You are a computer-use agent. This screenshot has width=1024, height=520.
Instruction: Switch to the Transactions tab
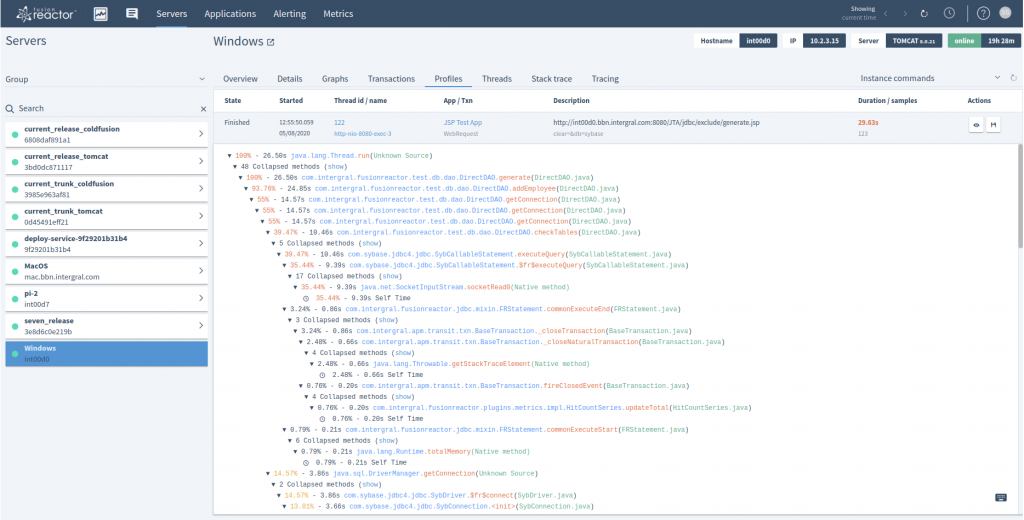[x=391, y=78]
